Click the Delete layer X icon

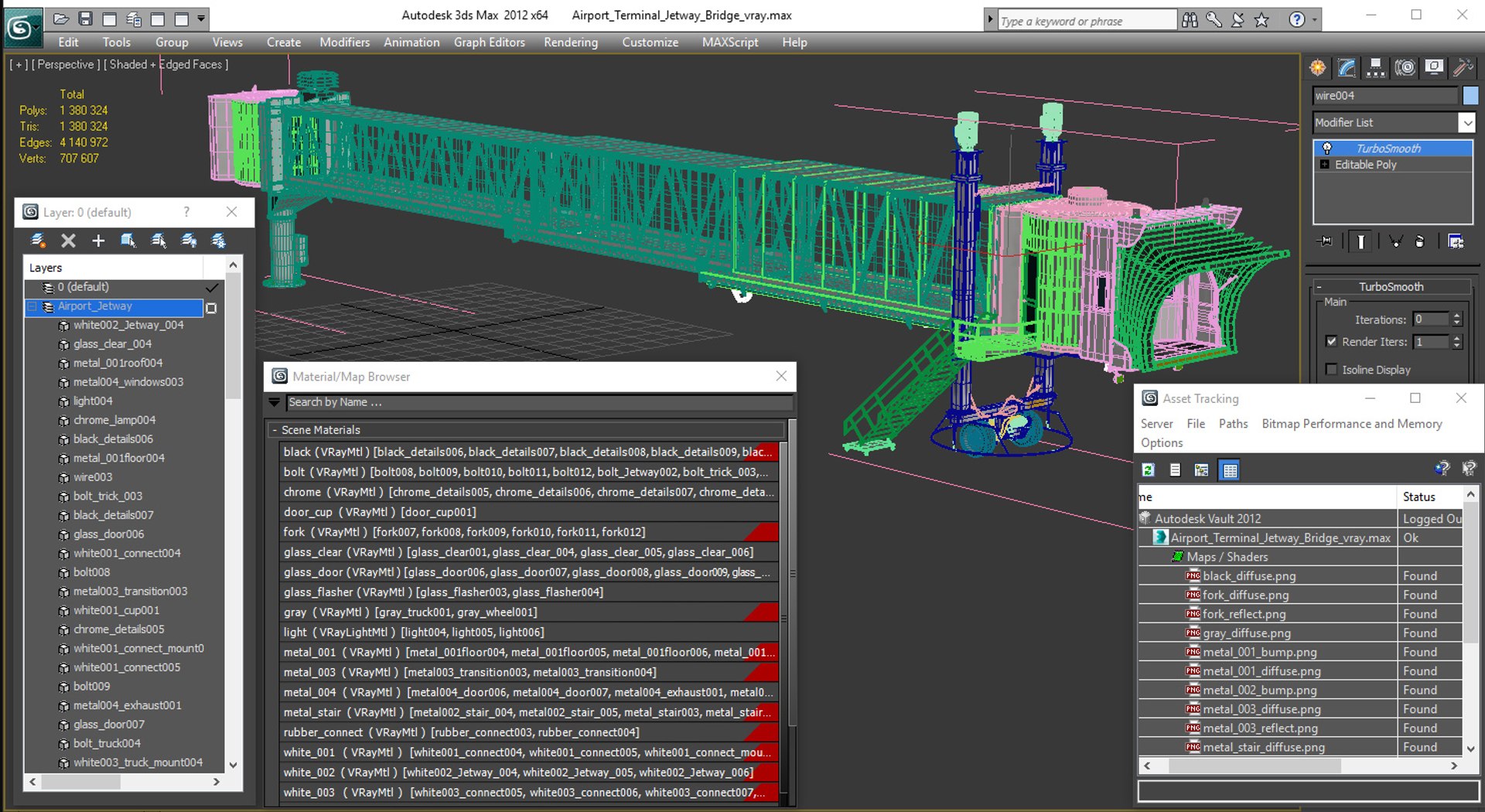tap(68, 241)
